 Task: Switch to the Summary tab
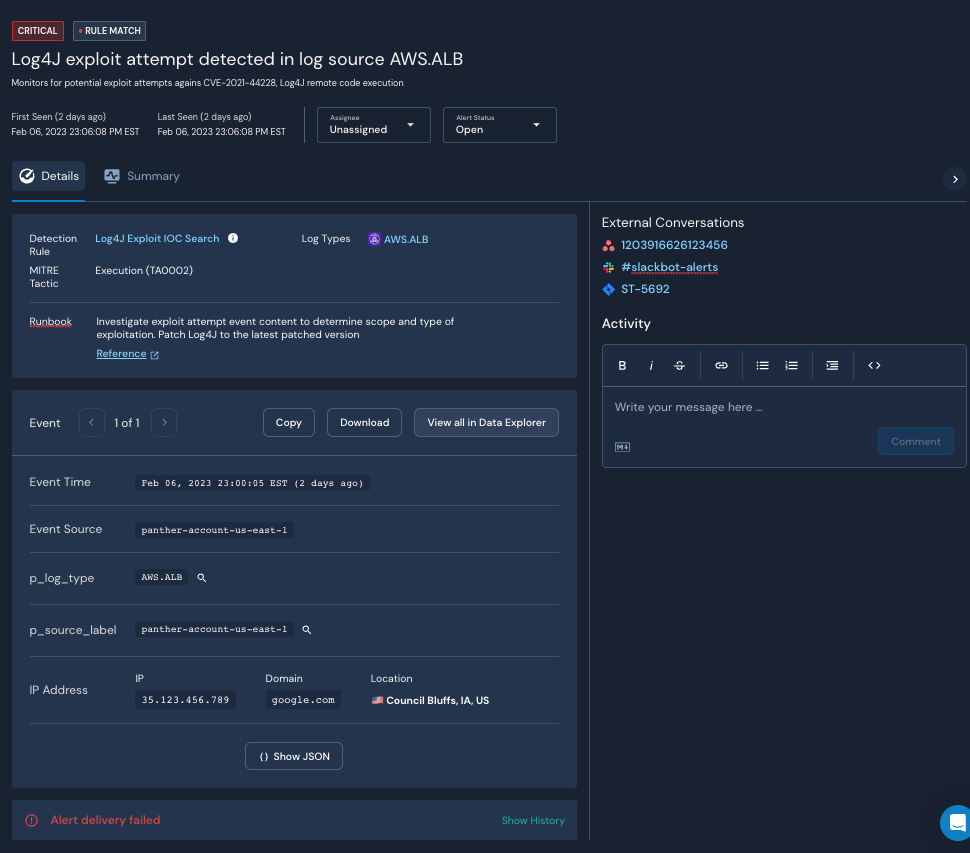142,176
